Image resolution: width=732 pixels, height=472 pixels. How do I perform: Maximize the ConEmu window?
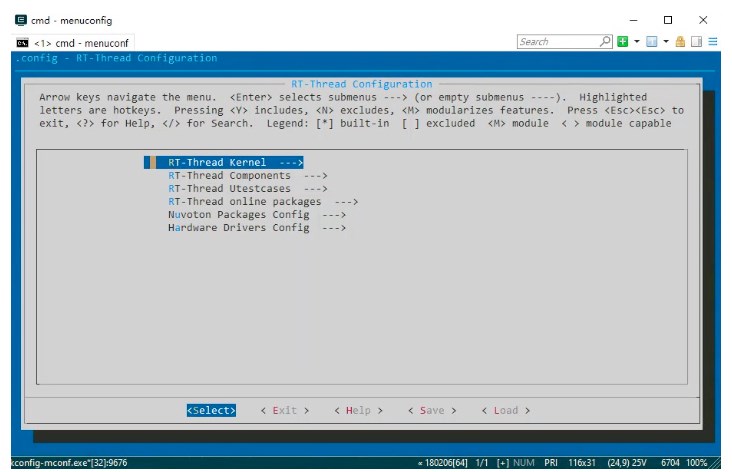pos(668,20)
